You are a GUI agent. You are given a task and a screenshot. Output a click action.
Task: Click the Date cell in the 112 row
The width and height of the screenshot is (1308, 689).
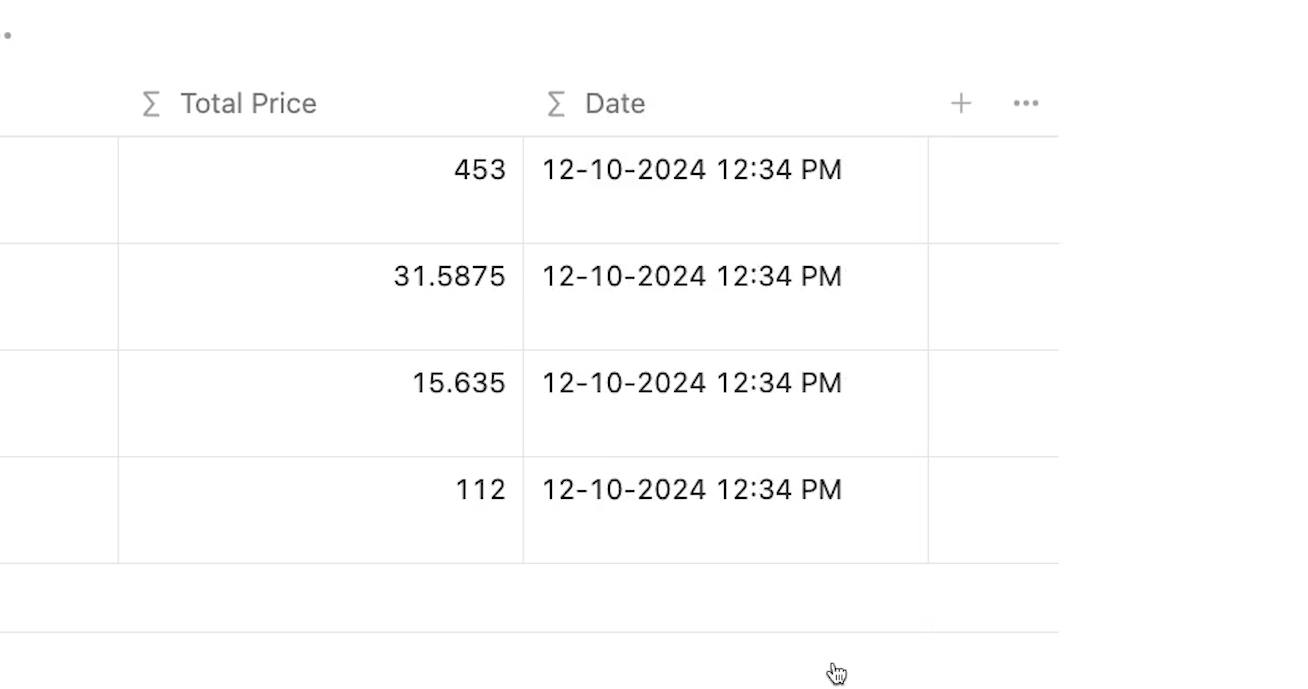click(x=726, y=510)
